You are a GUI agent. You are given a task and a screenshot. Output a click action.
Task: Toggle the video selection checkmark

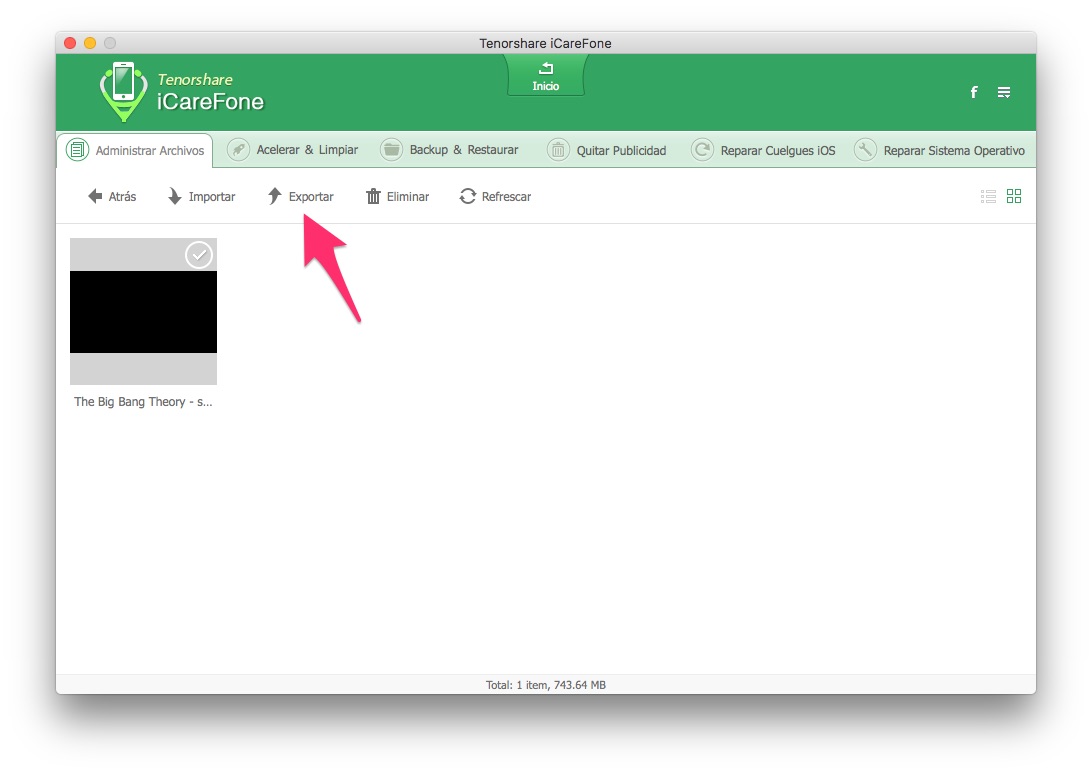pyautogui.click(x=198, y=255)
